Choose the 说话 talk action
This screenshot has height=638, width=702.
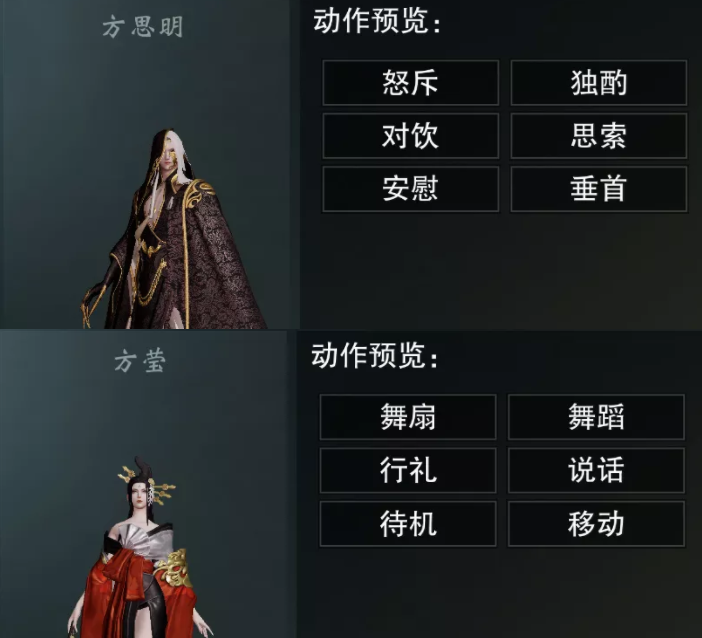[x=596, y=470]
